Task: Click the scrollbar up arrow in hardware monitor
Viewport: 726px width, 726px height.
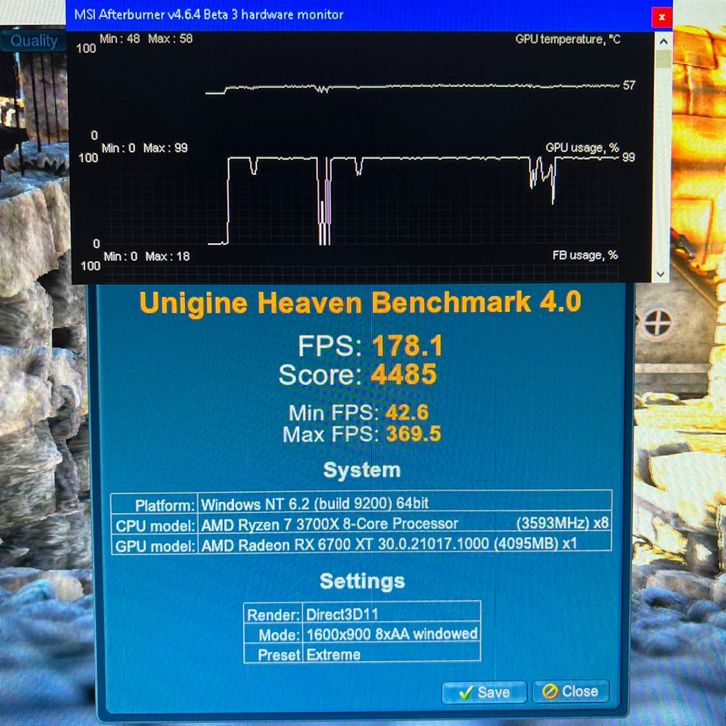Action: 661,39
